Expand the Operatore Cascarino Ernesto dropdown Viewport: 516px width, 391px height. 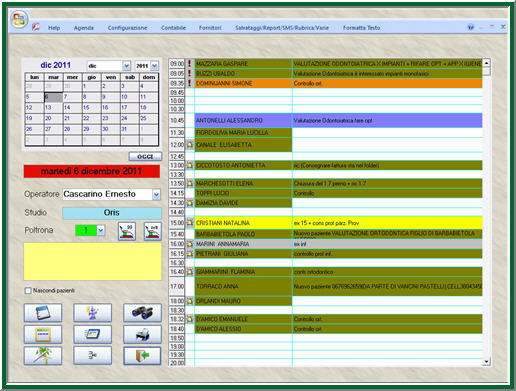point(156,194)
